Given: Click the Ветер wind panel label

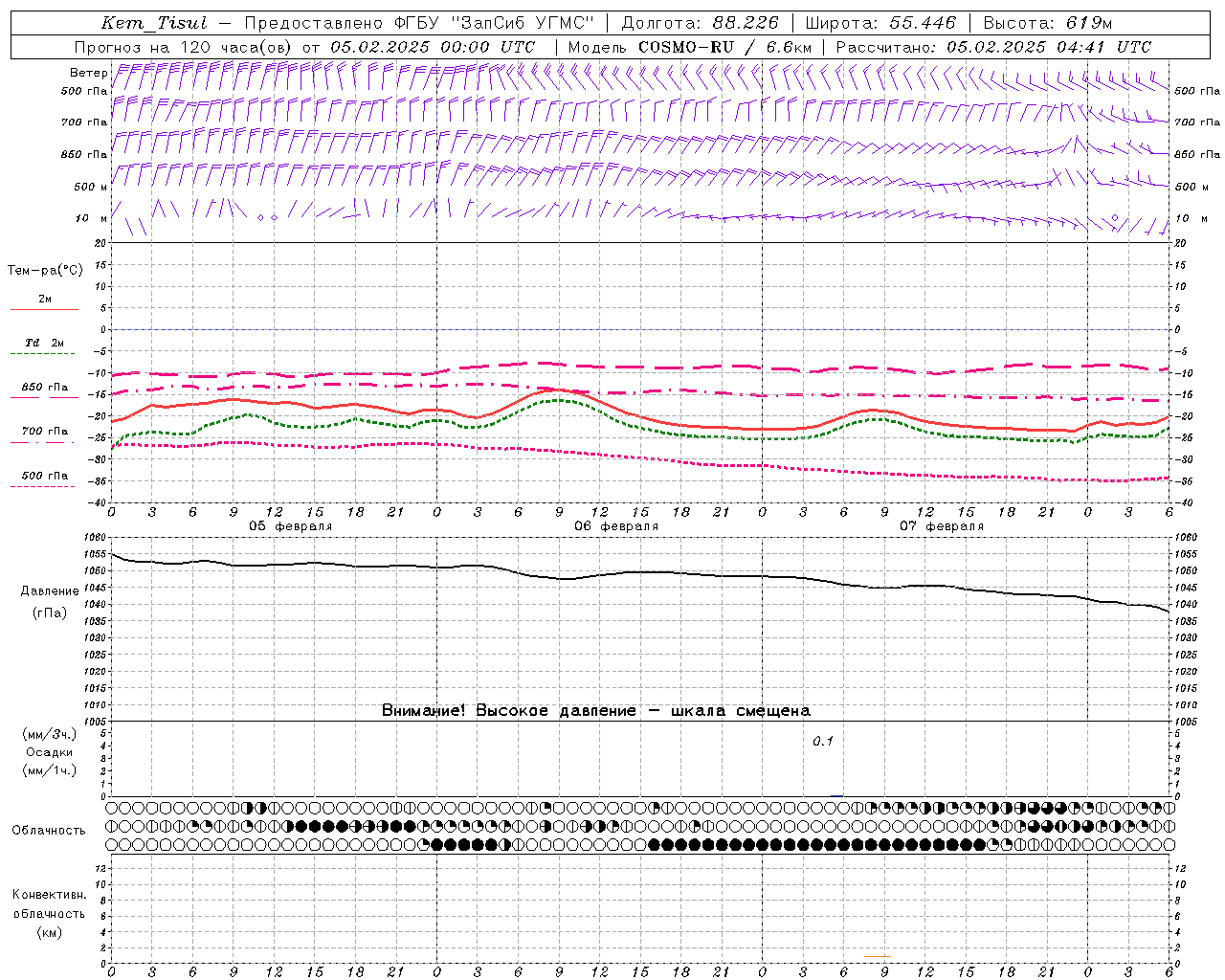Looking at the screenshot, I should point(88,73).
